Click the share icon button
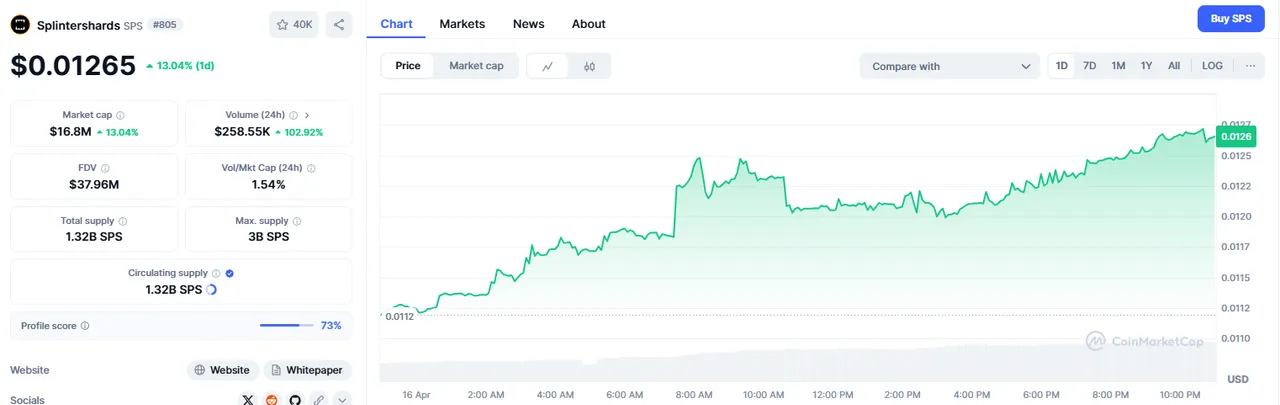Image resolution: width=1280 pixels, height=405 pixels. [339, 24]
